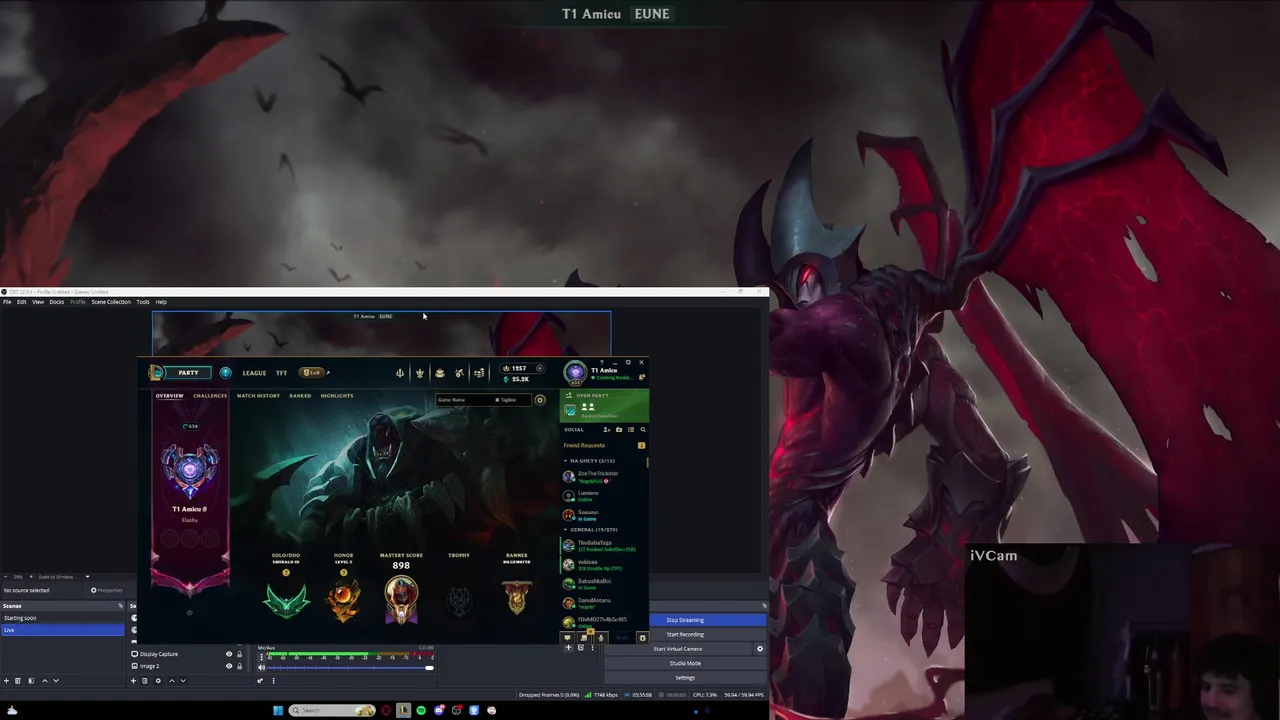Click the new folder icon in Social
The height and width of the screenshot is (720, 1280).
tap(619, 430)
